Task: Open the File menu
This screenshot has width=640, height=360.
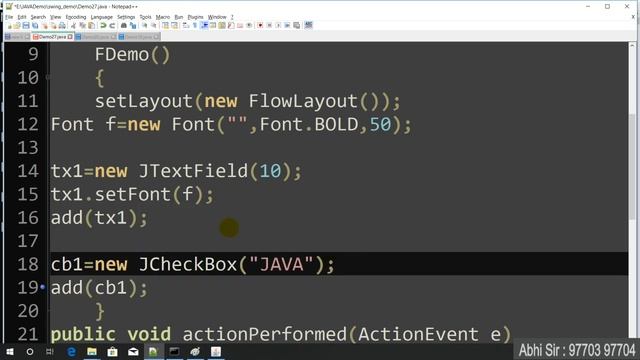Action: pos(9,17)
